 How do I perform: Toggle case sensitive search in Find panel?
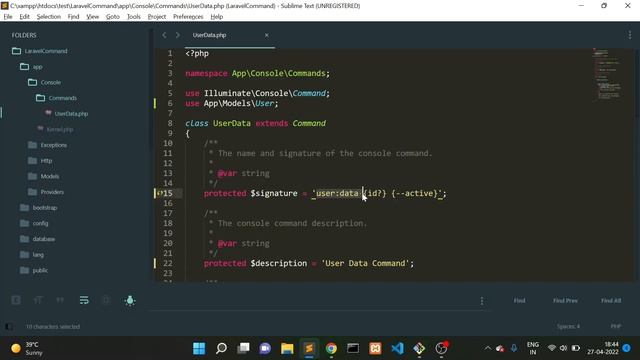(x=38, y=300)
